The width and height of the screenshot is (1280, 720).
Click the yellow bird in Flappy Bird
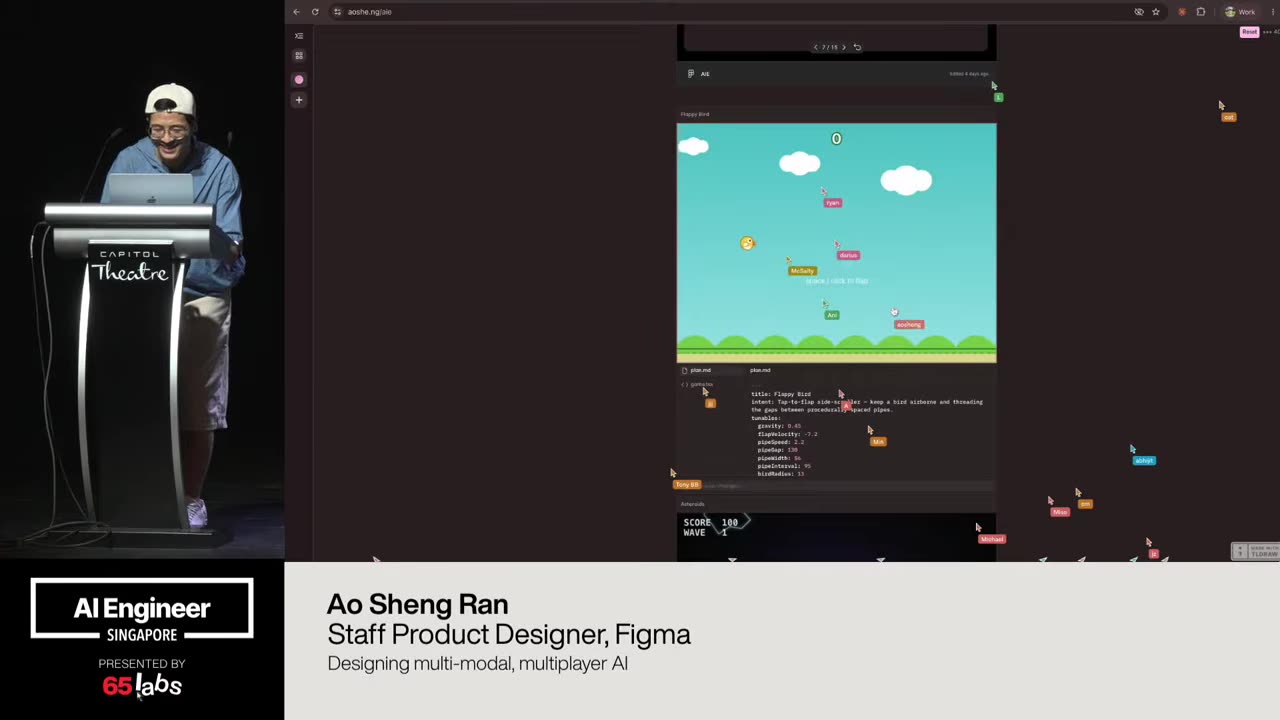(747, 243)
